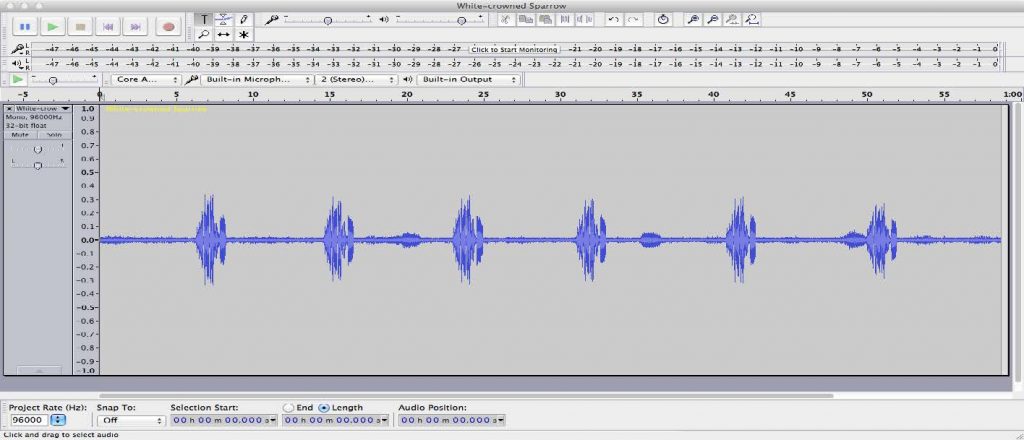
Task: Solo the White-crowned Sparrow track
Action: point(54,134)
